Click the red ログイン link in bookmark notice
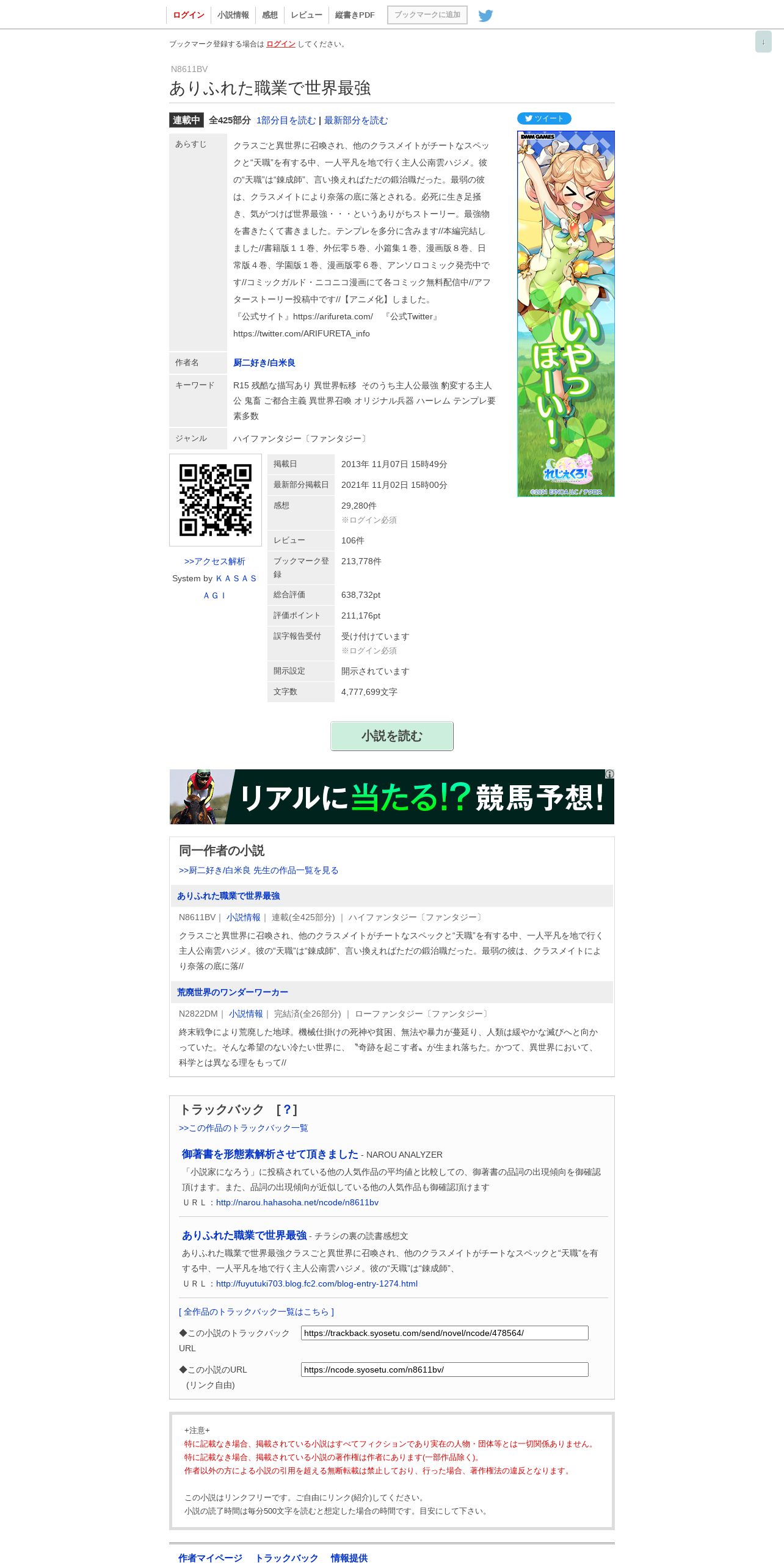Screen dimensions: 784x1568 point(281,44)
